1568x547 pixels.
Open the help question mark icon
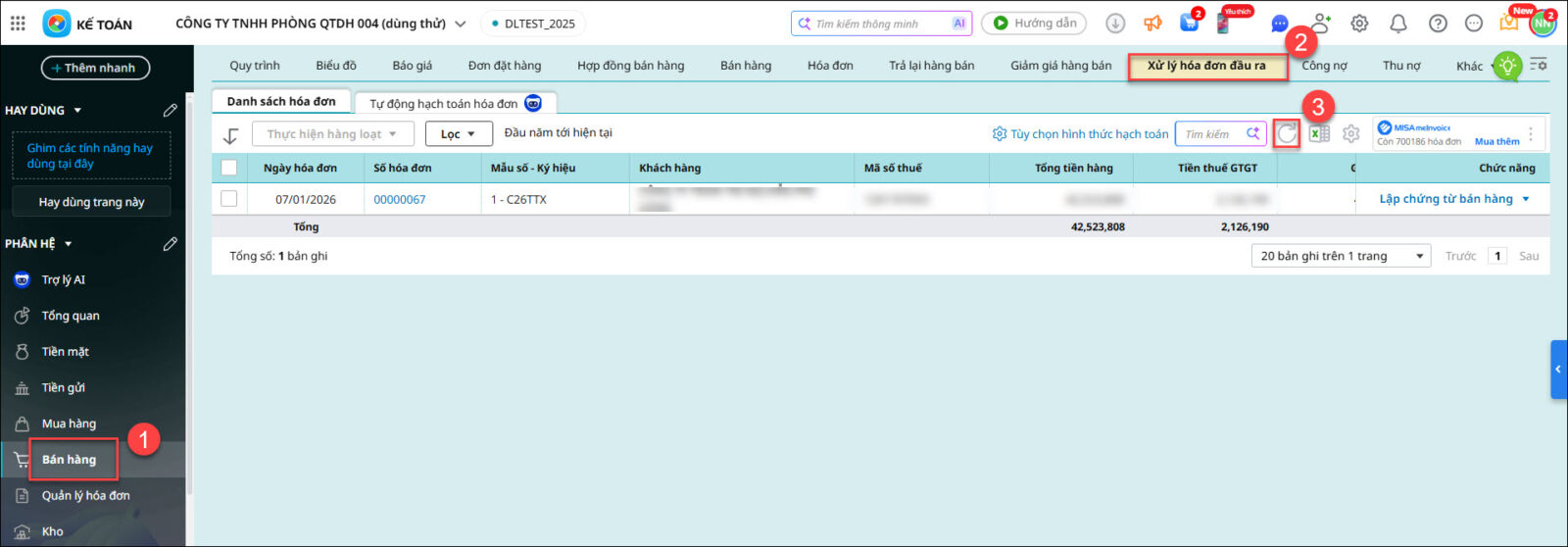coord(1438,24)
